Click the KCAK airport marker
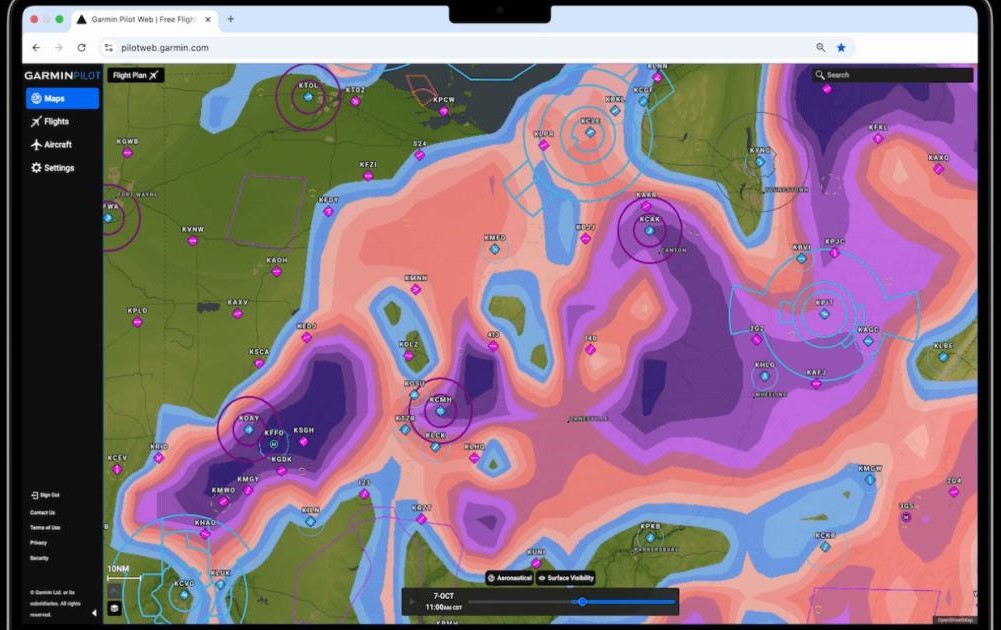Screen dimensions: 1001x630 (649, 230)
